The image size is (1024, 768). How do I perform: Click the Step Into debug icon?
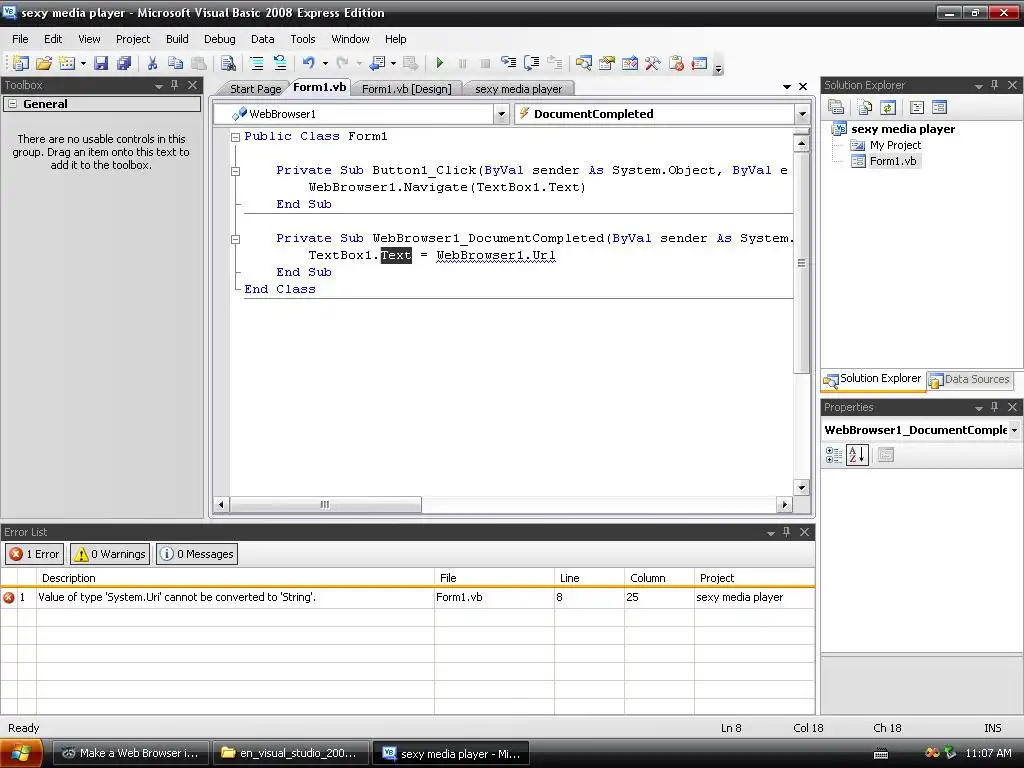pyautogui.click(x=508, y=63)
